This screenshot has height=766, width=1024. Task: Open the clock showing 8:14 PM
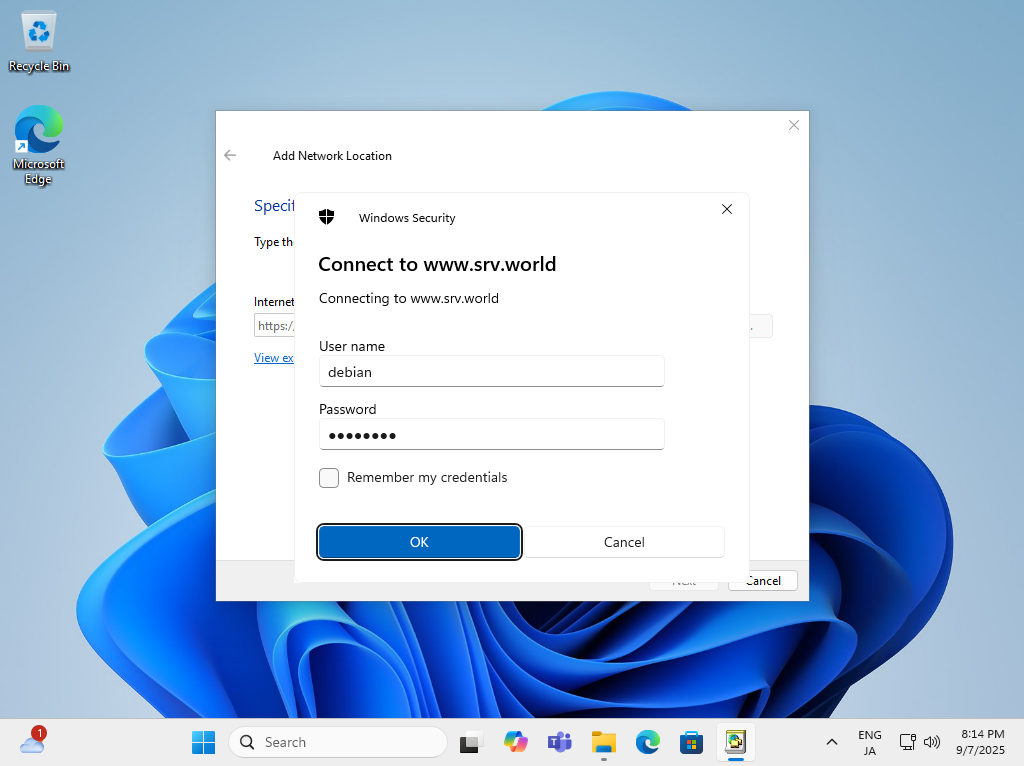pos(982,742)
